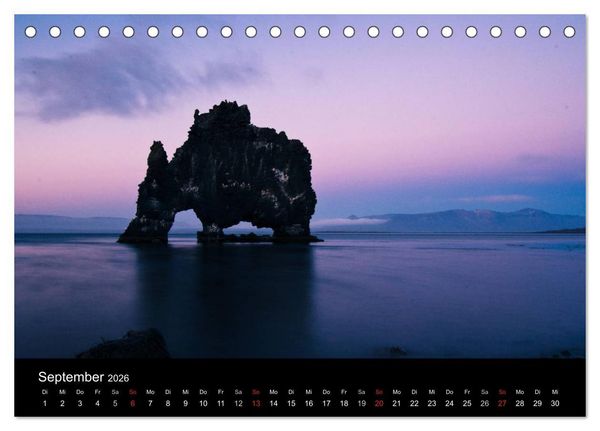This screenshot has height=431, width=600.
Task: Select date 16 in the calendar row
Action: [x=309, y=403]
